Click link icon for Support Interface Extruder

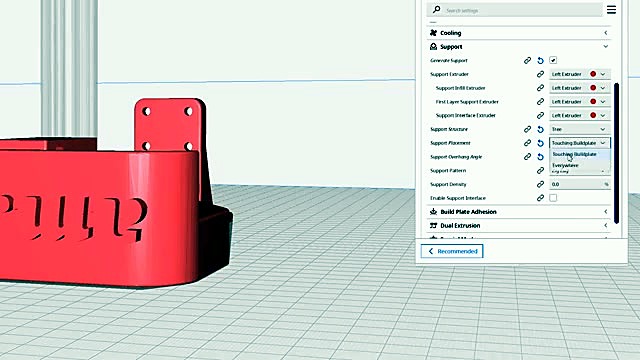point(540,116)
